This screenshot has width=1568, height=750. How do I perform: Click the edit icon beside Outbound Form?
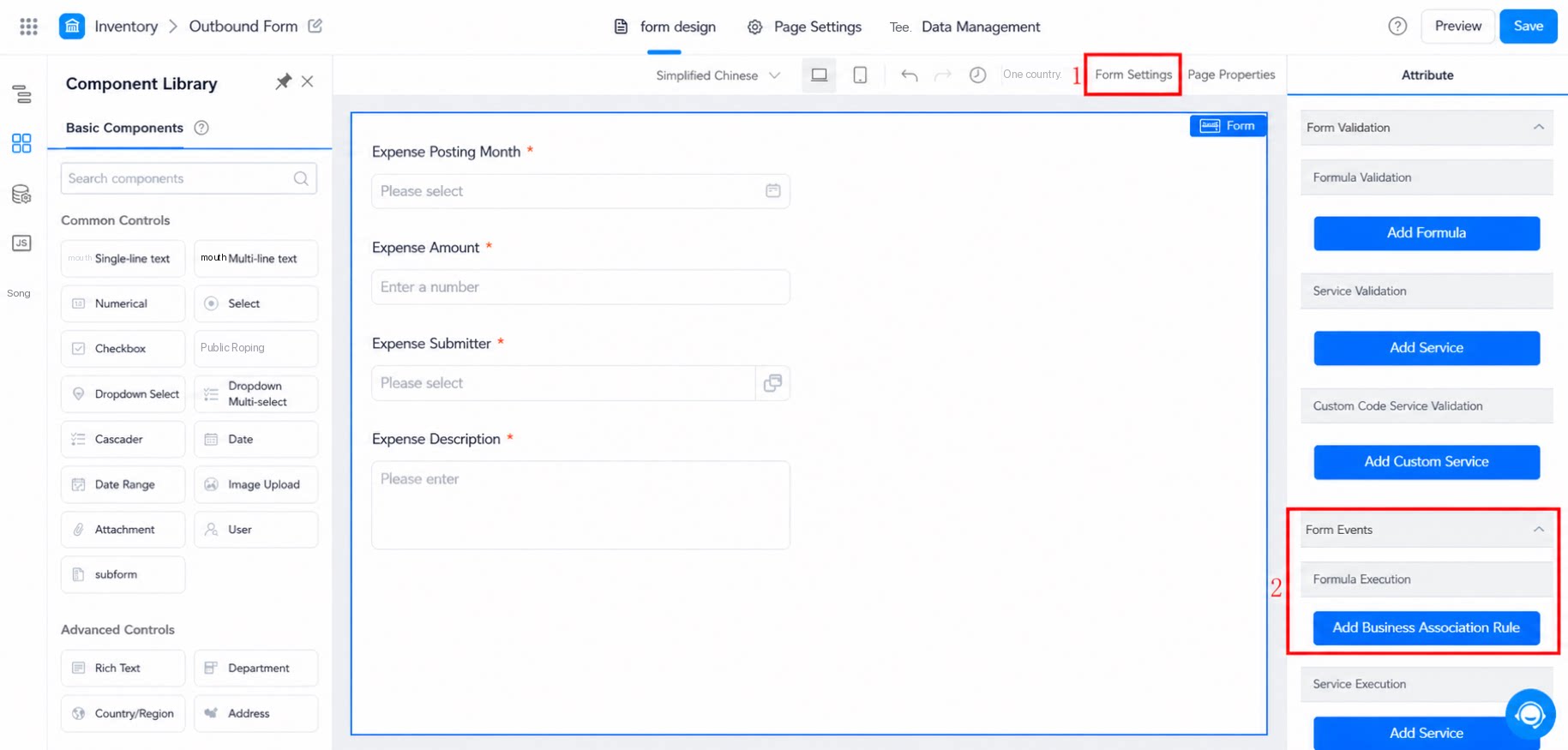315,26
